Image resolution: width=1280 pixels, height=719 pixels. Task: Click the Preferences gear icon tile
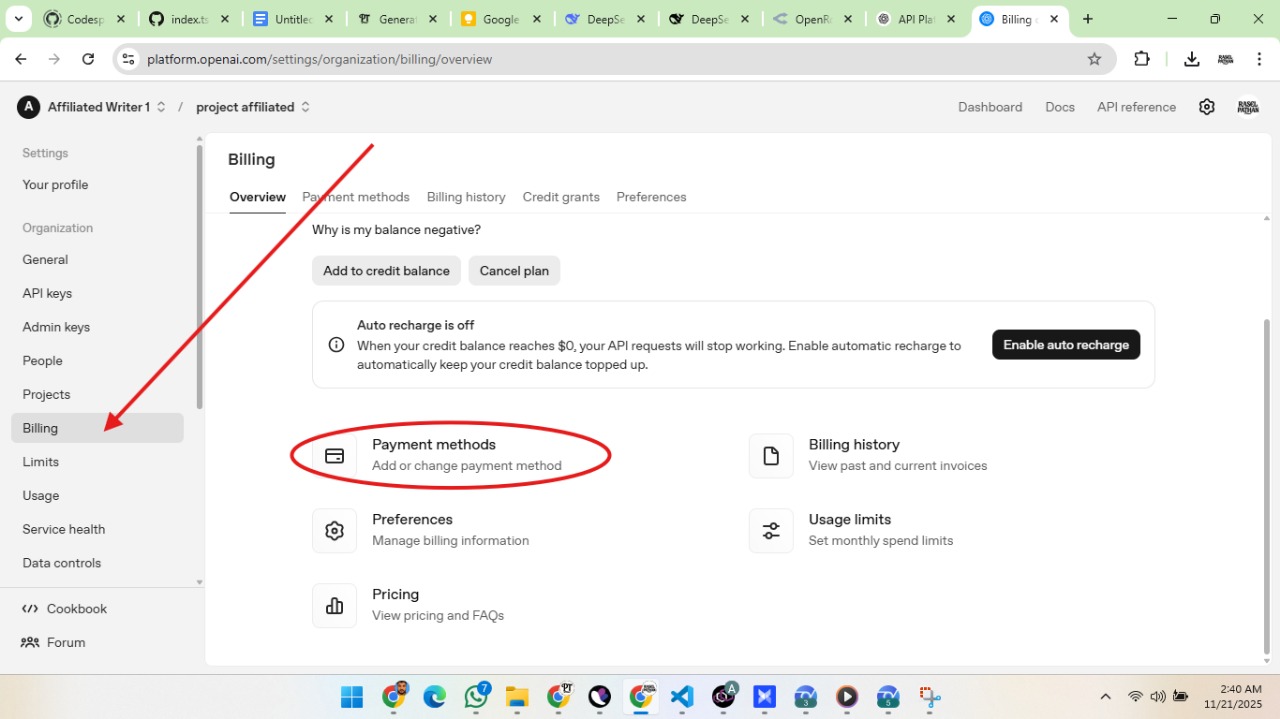pyautogui.click(x=335, y=531)
